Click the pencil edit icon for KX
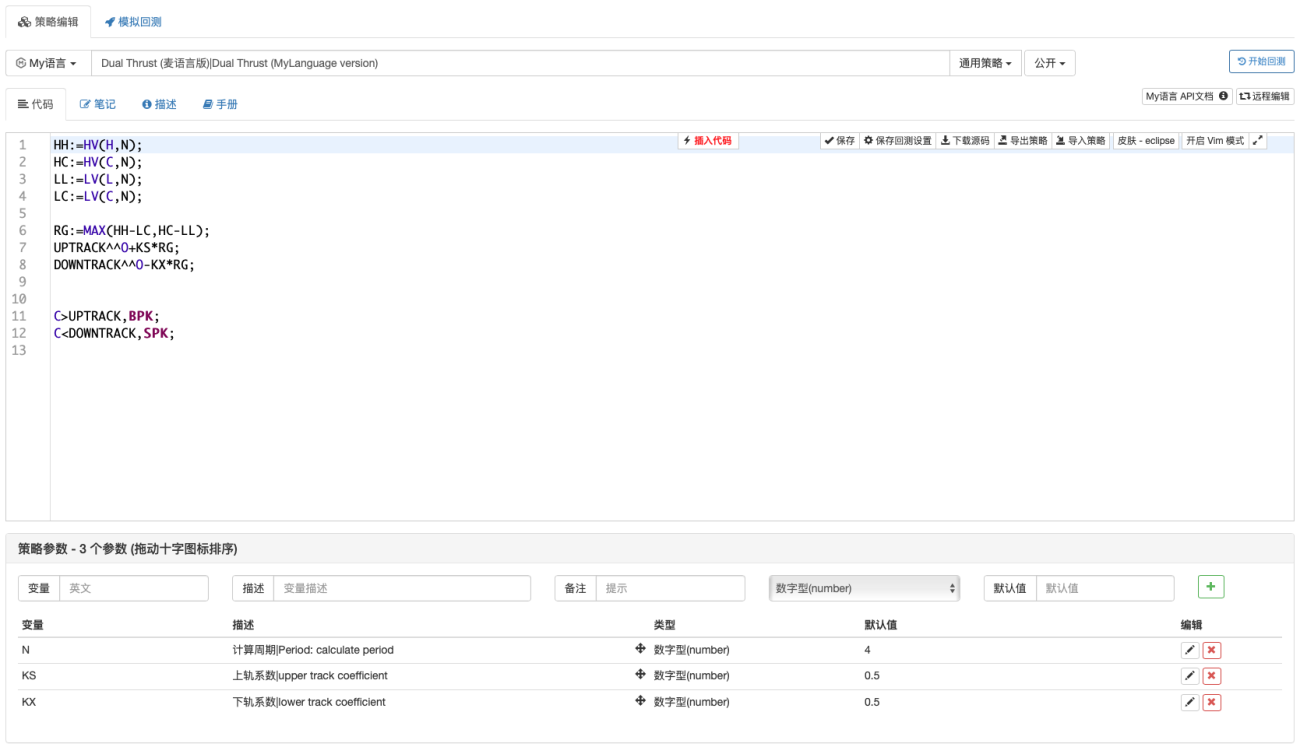 click(x=1190, y=702)
